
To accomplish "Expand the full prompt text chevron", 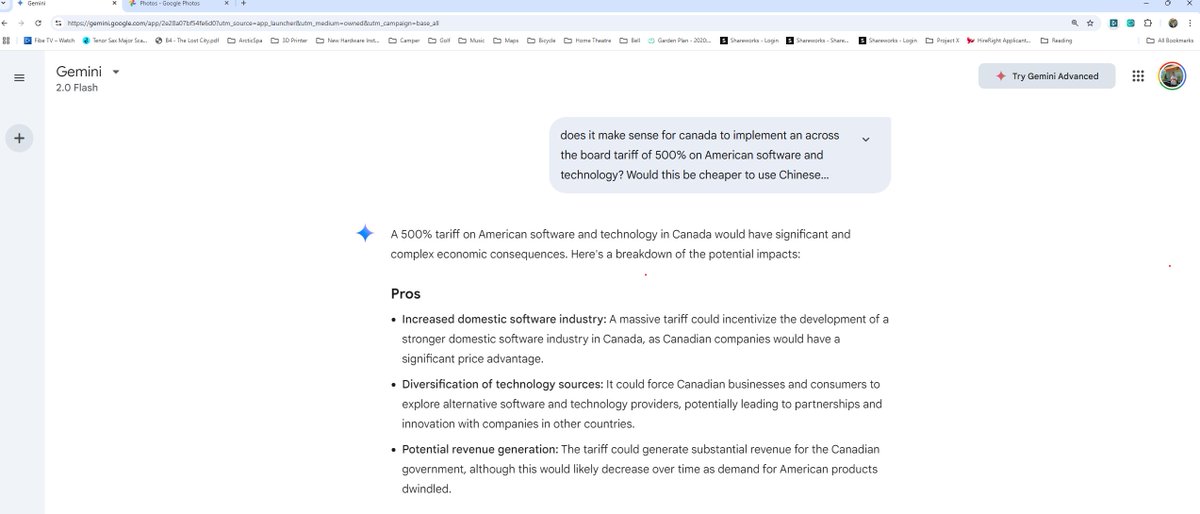I will [x=865, y=139].
